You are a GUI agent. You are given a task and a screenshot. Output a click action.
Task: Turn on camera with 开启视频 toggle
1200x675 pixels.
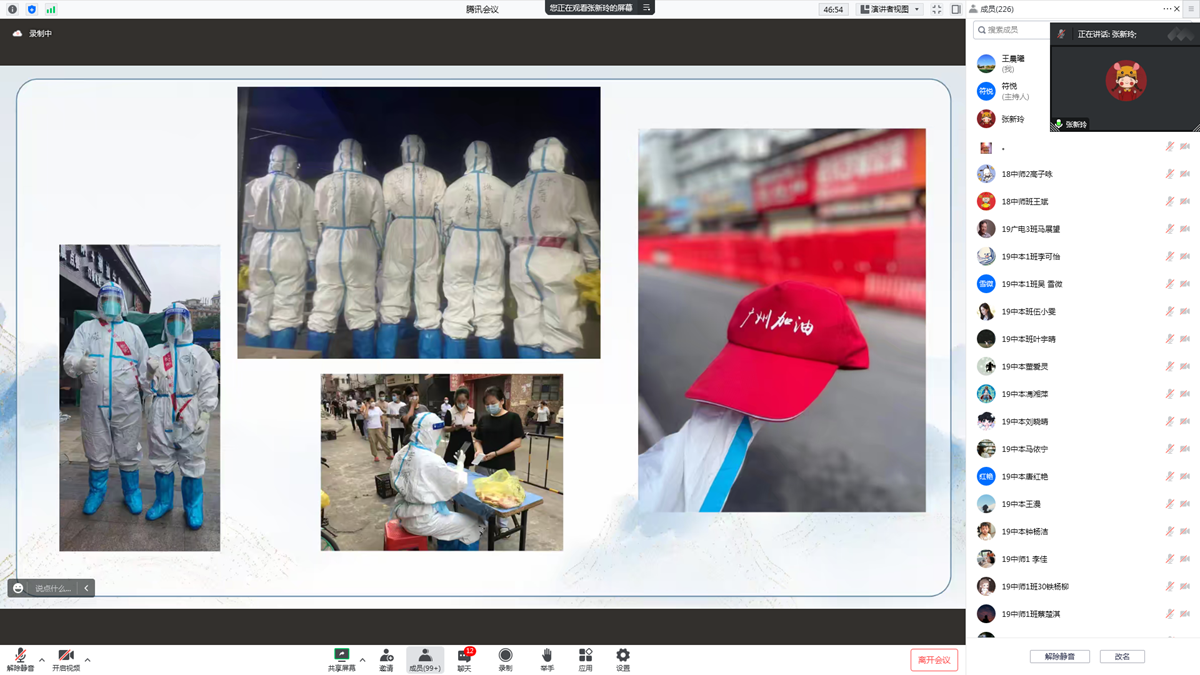point(66,660)
